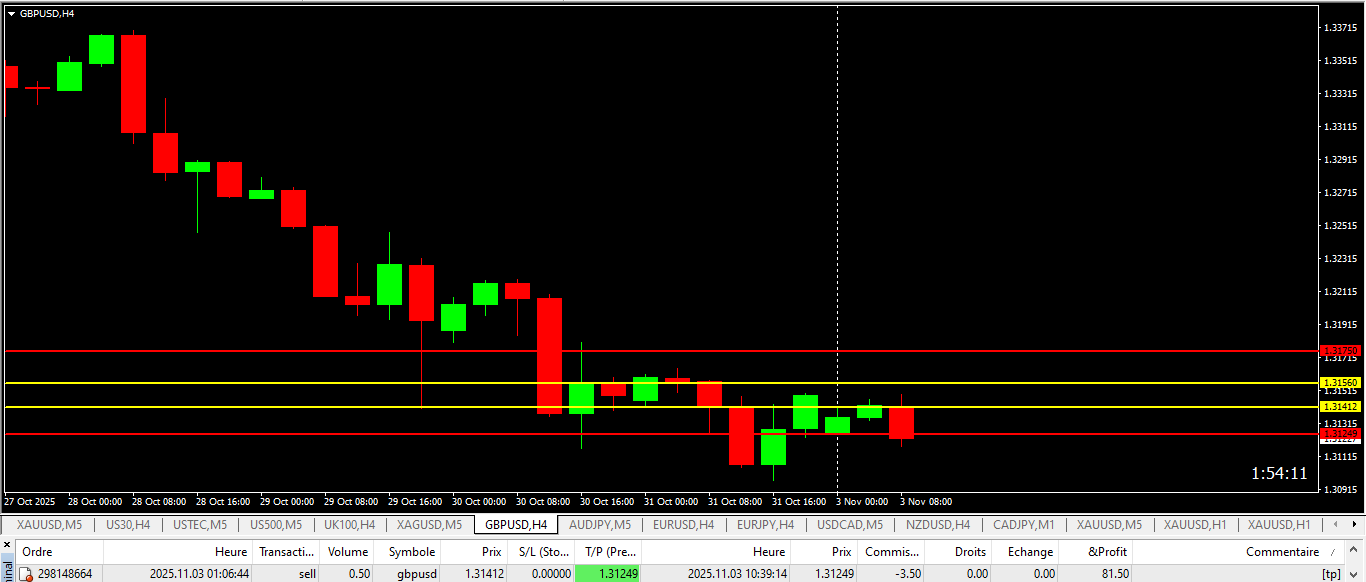Open the XAGUSD,M5 chart tab
This screenshot has height=582, width=1366.
point(429,524)
